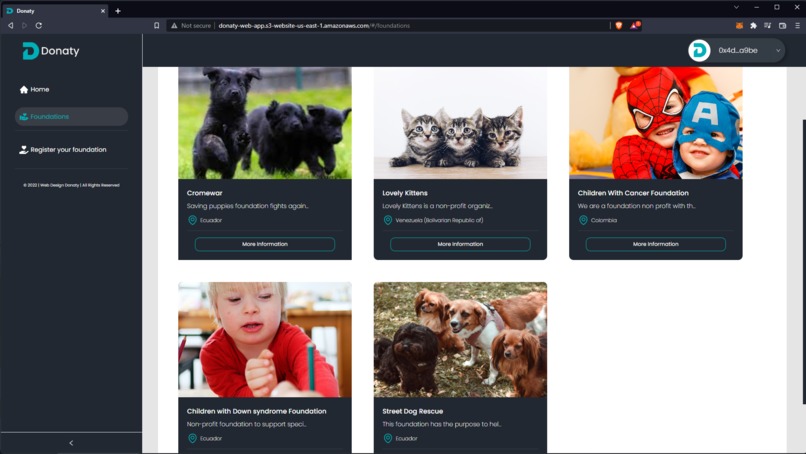Open the browser hamburger menu
The width and height of the screenshot is (806, 454).
[797, 25]
